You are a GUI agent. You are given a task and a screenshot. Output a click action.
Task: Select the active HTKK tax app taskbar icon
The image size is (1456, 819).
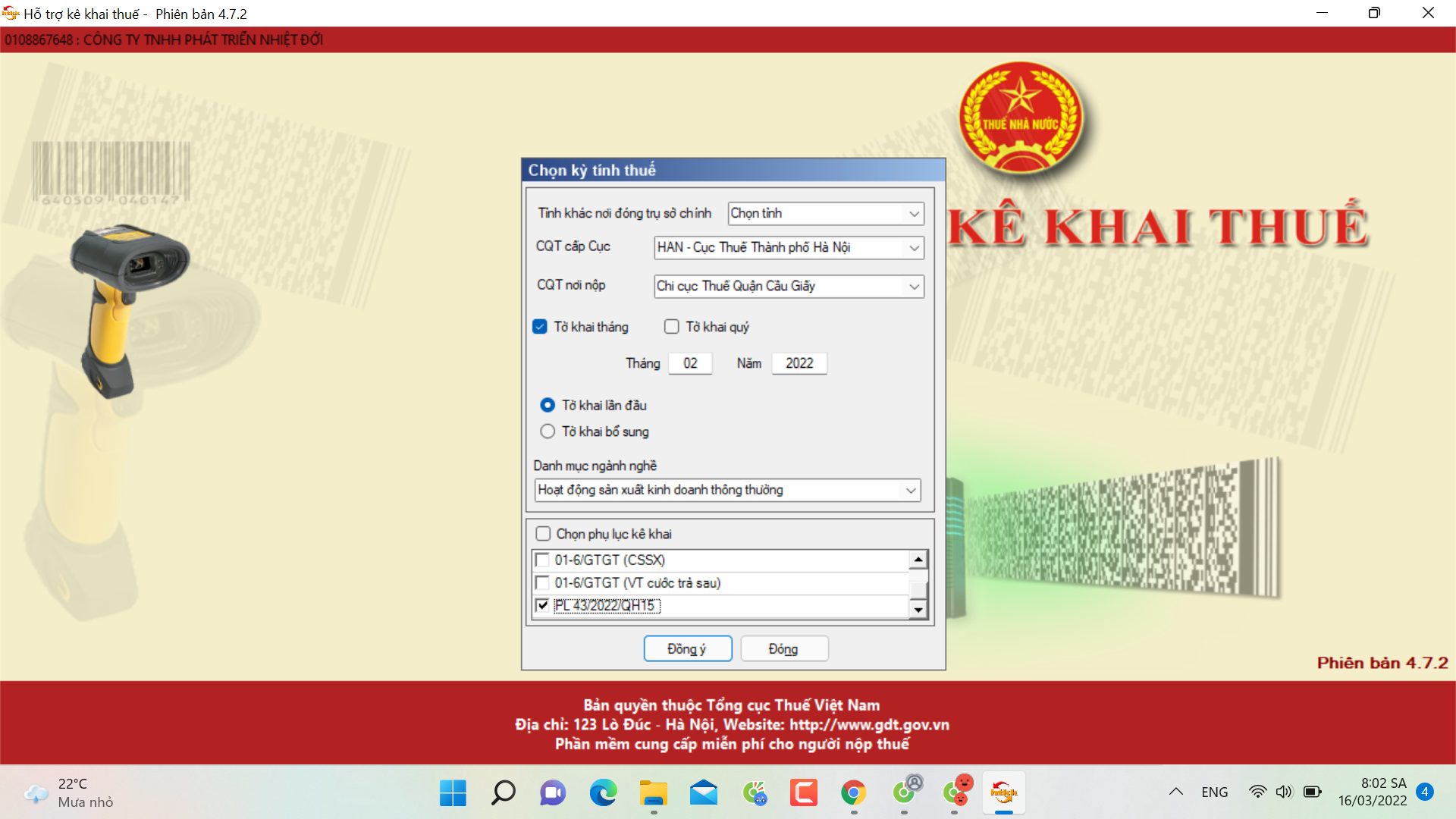(x=1004, y=793)
